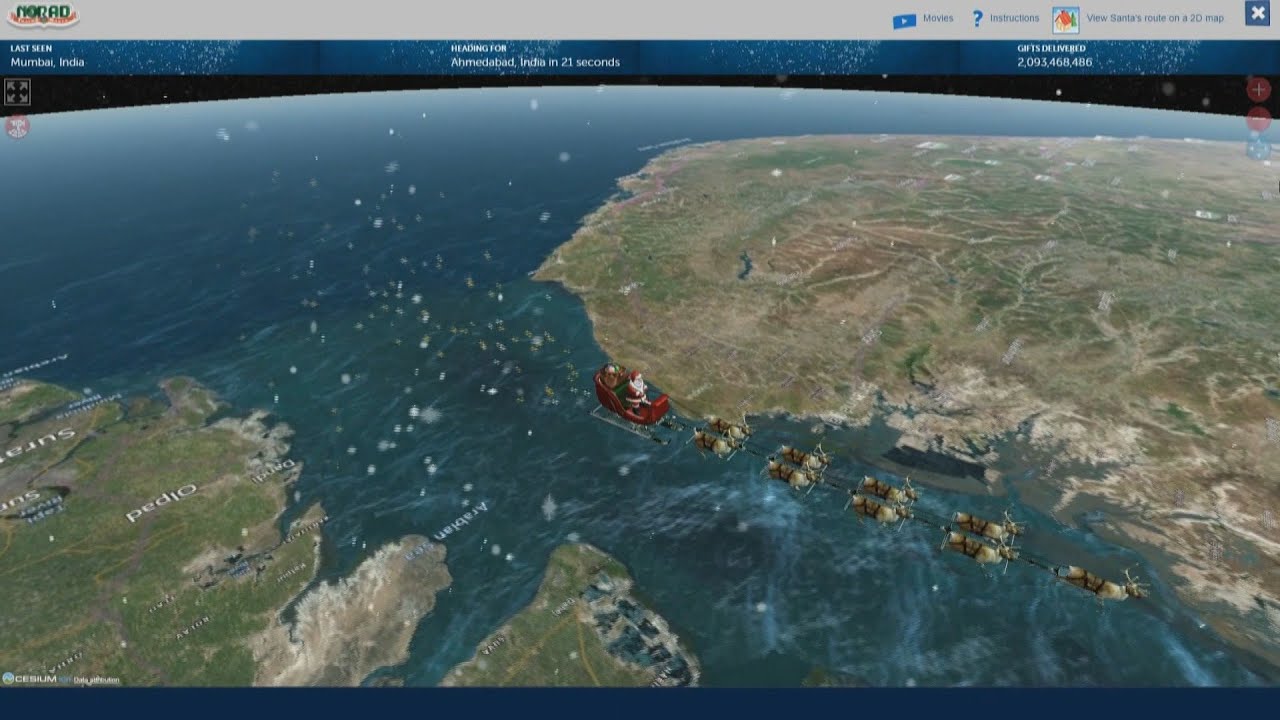This screenshot has height=720, width=1280.
Task: Open the Movies link
Action: coord(937,18)
